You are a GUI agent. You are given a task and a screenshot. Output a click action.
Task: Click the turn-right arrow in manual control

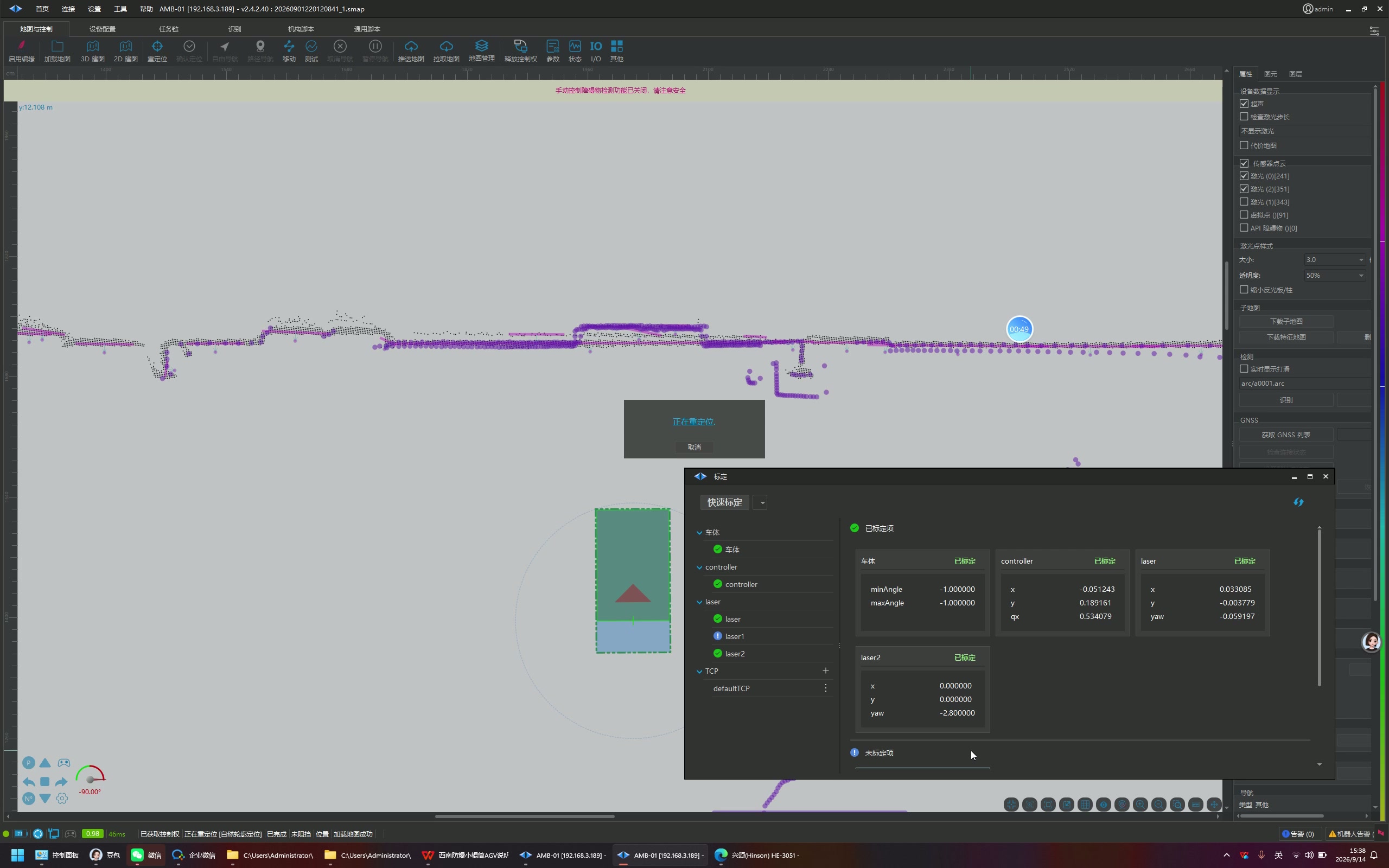point(61,781)
